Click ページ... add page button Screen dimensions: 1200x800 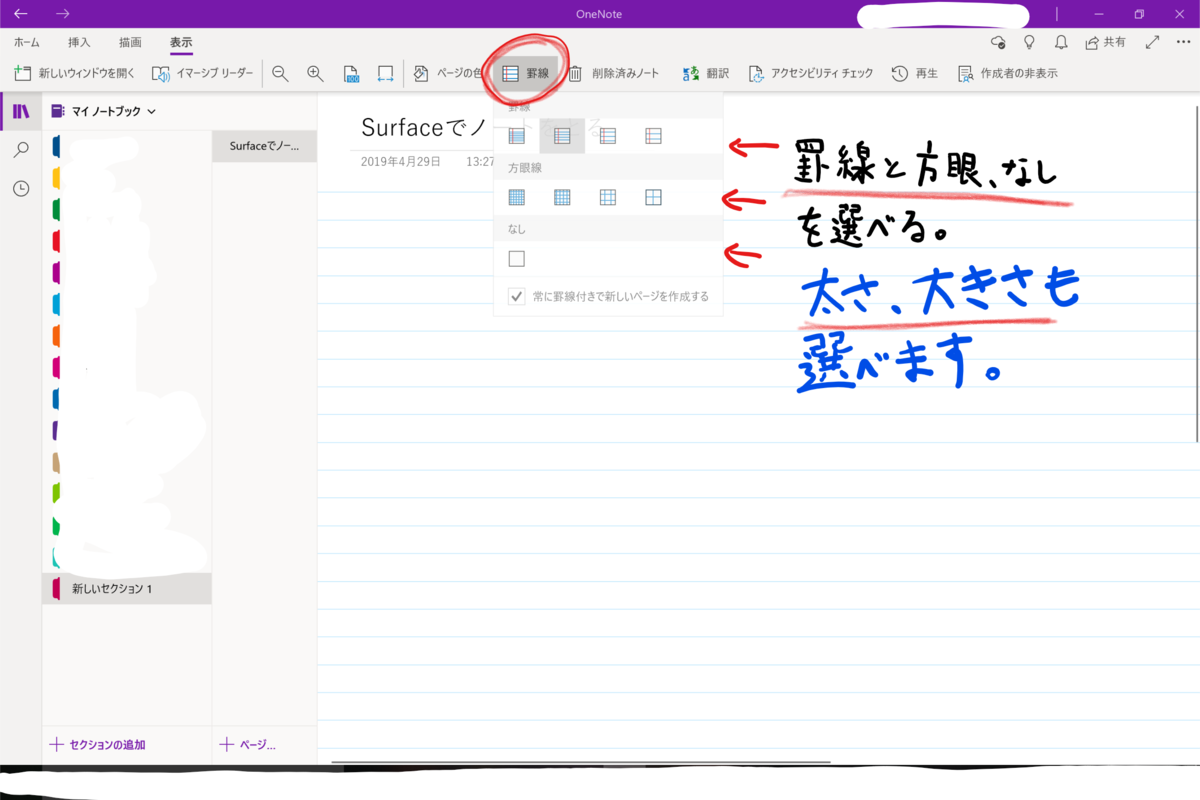click(x=247, y=744)
